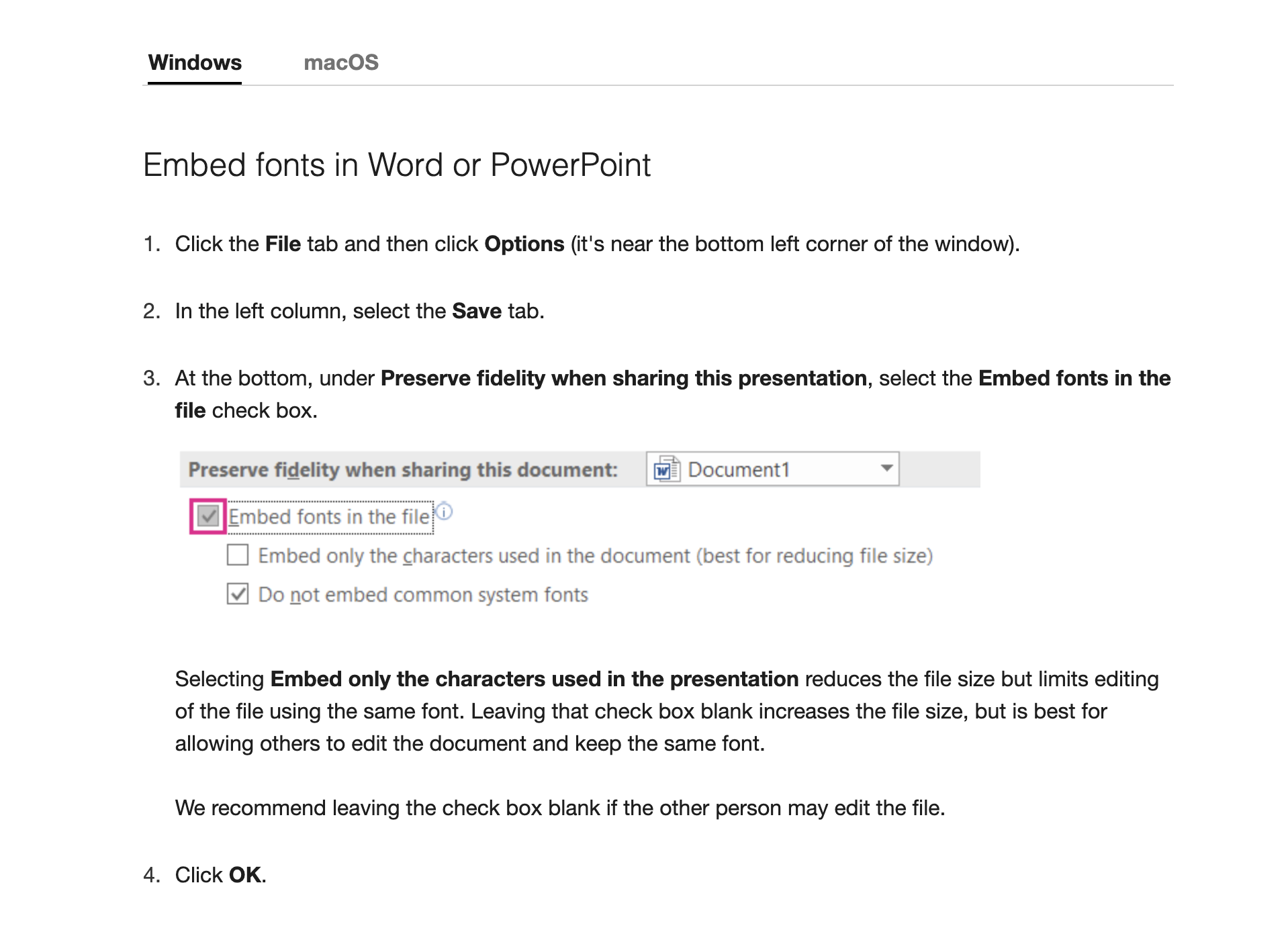This screenshot has width=1288, height=928.
Task: Switch to the macOS tab
Action: coord(341,62)
